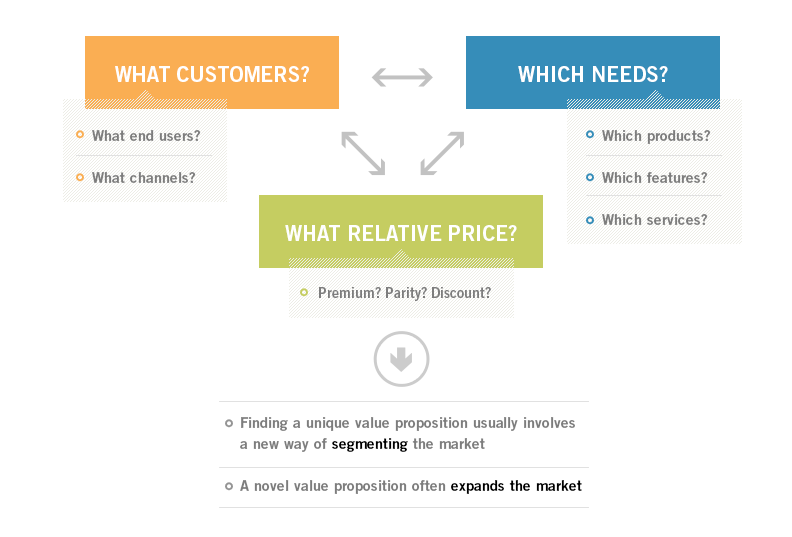Click the bold text 'expands the market'
Screen dimensions: 792x537
tap(516, 486)
